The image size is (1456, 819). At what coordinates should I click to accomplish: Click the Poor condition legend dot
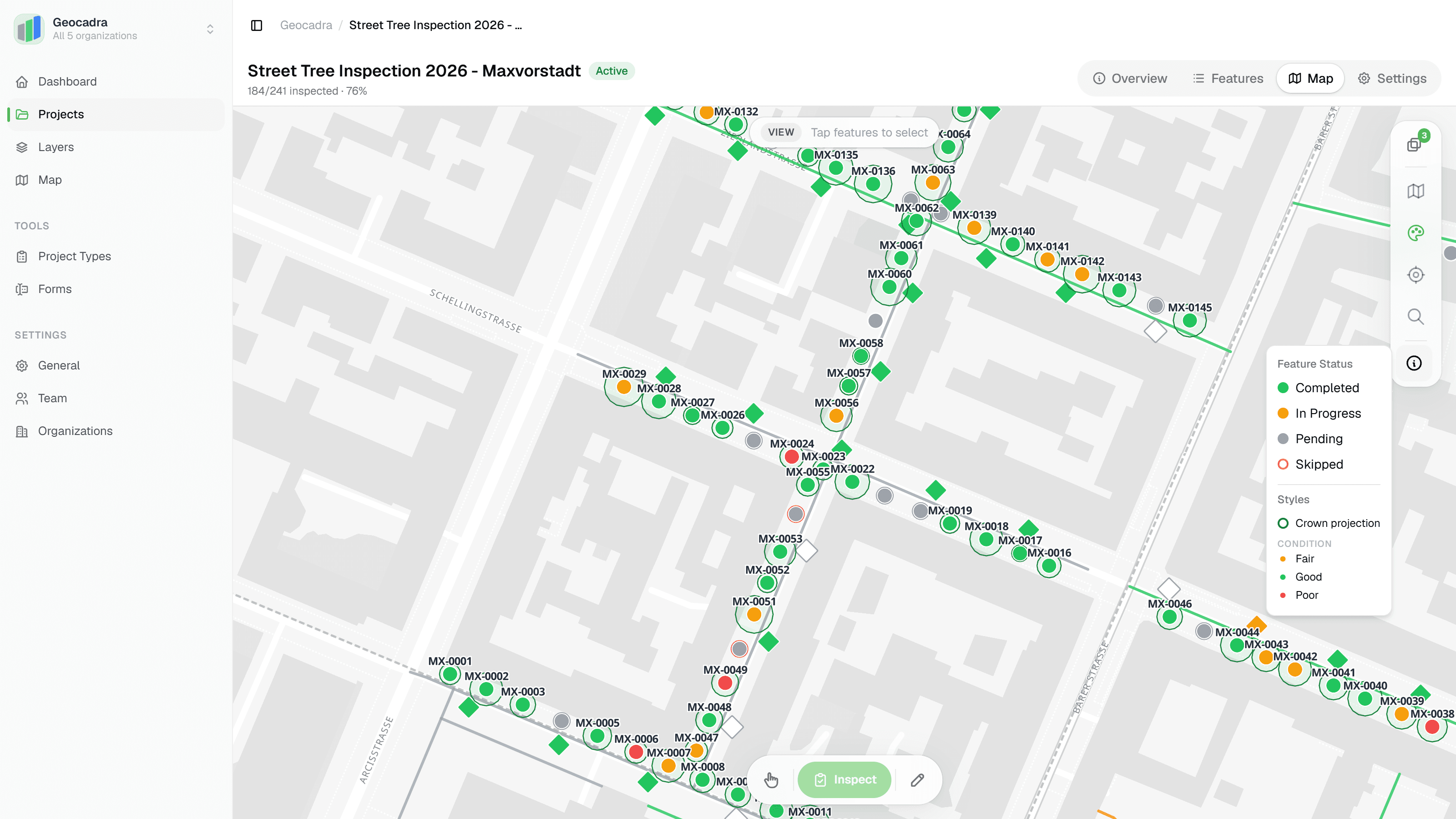[1283, 595]
